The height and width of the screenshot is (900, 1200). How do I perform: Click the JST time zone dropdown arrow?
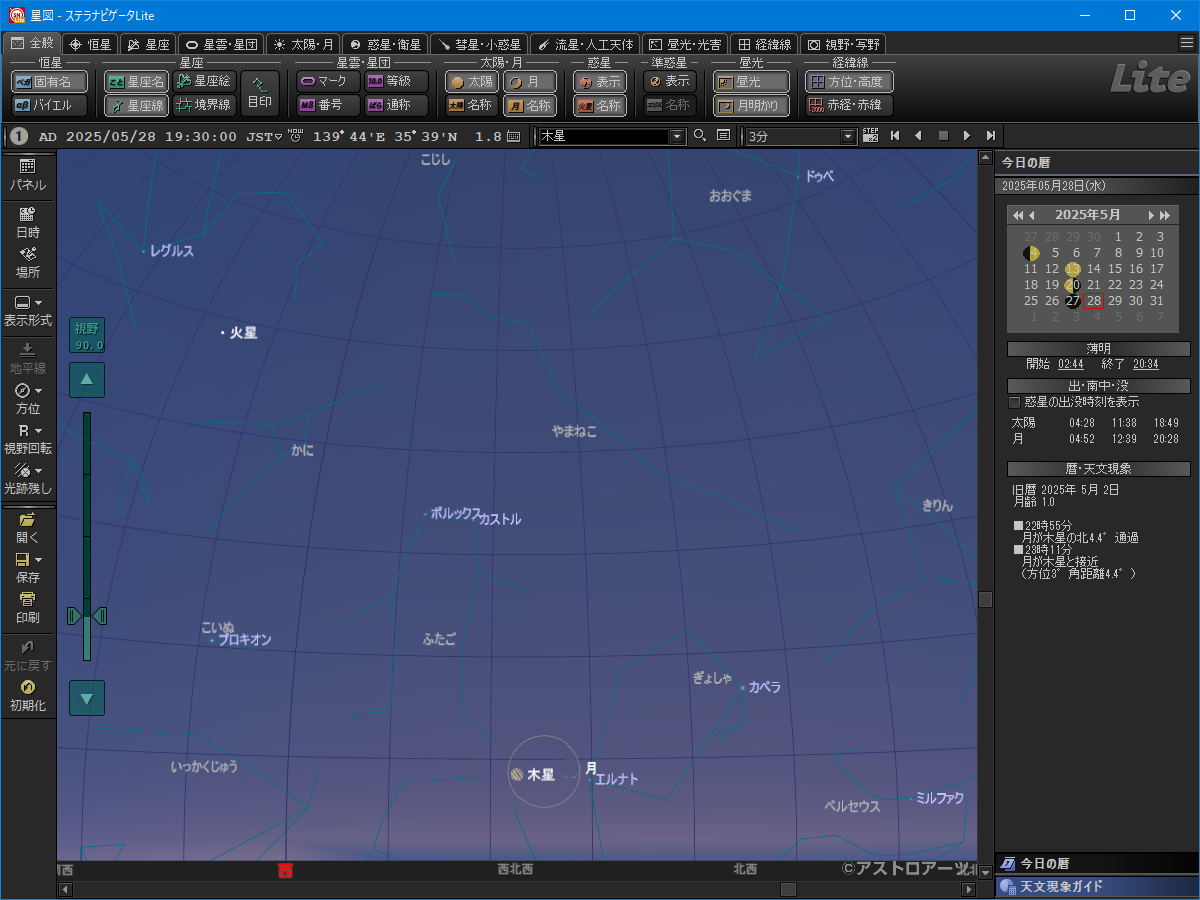coord(277,137)
